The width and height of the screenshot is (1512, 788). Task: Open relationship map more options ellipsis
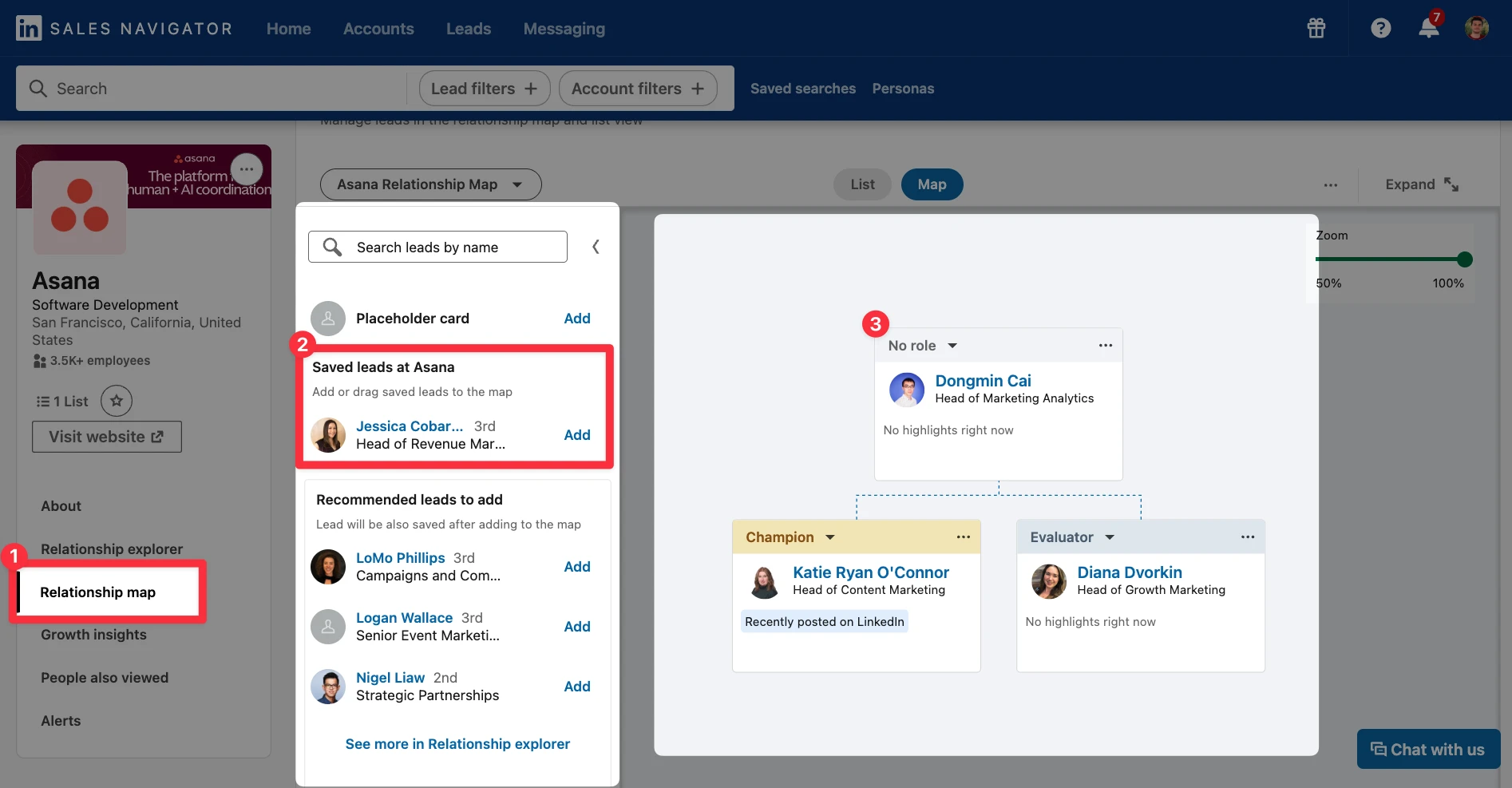tap(1331, 184)
